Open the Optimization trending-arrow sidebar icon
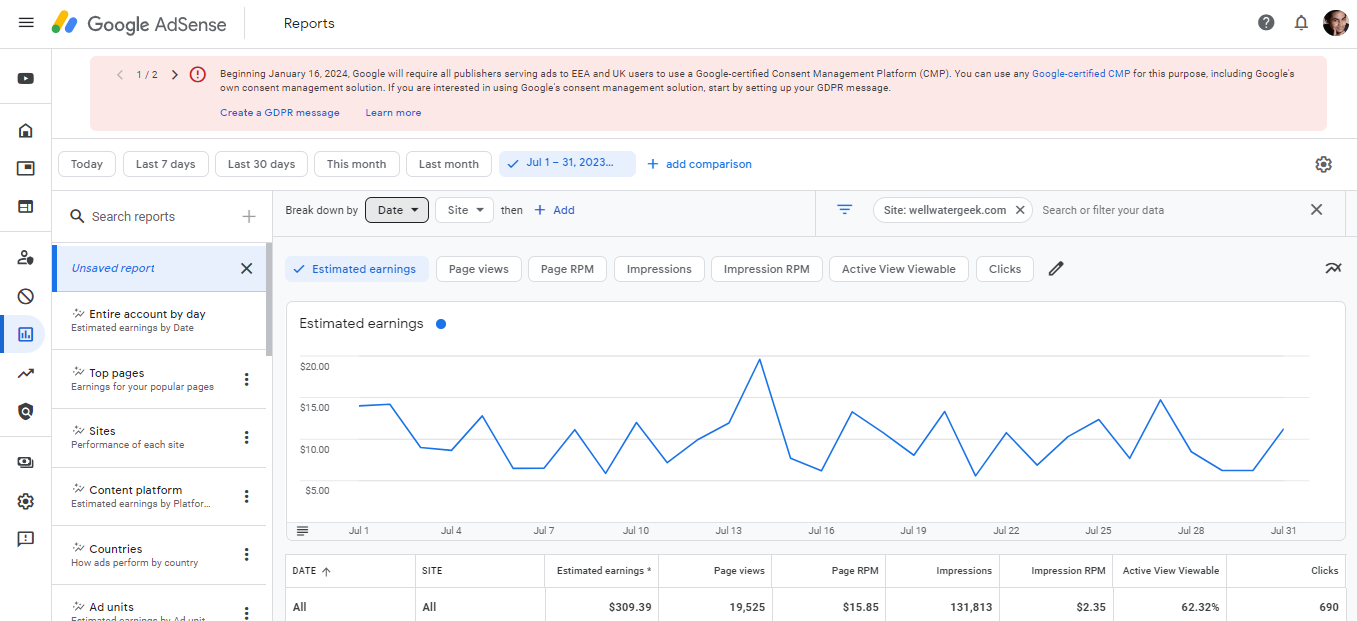This screenshot has width=1357, height=621. 26,373
